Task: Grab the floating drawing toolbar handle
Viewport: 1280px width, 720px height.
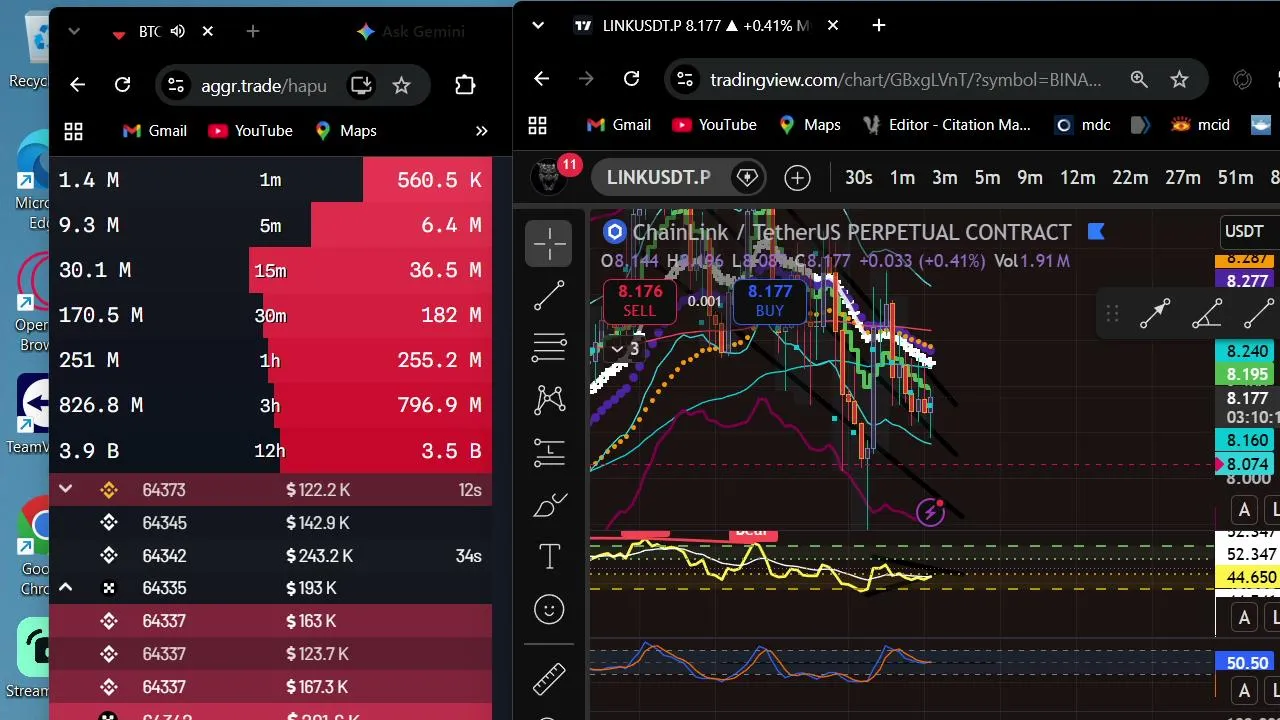Action: pyautogui.click(x=1112, y=314)
